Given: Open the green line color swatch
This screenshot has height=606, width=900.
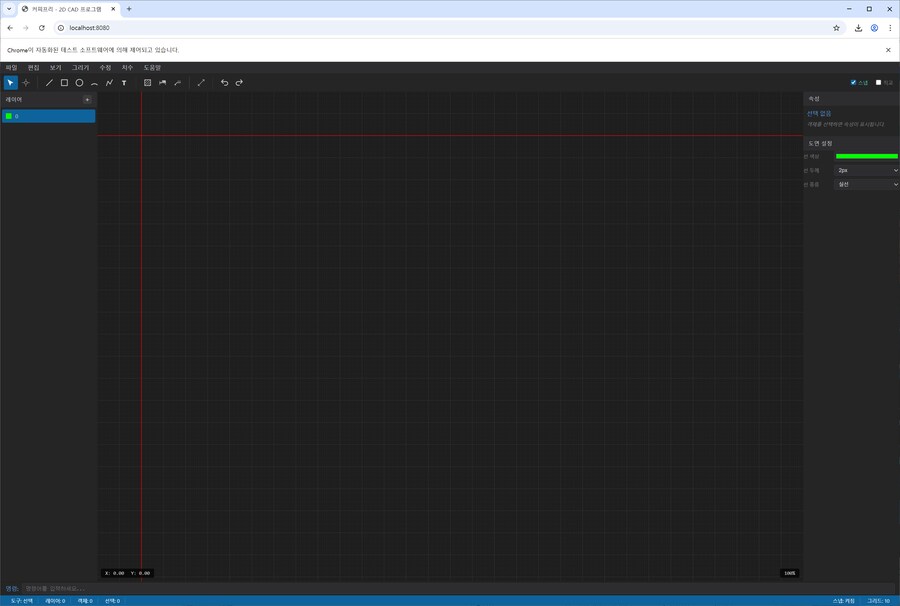Looking at the screenshot, I should [x=866, y=156].
